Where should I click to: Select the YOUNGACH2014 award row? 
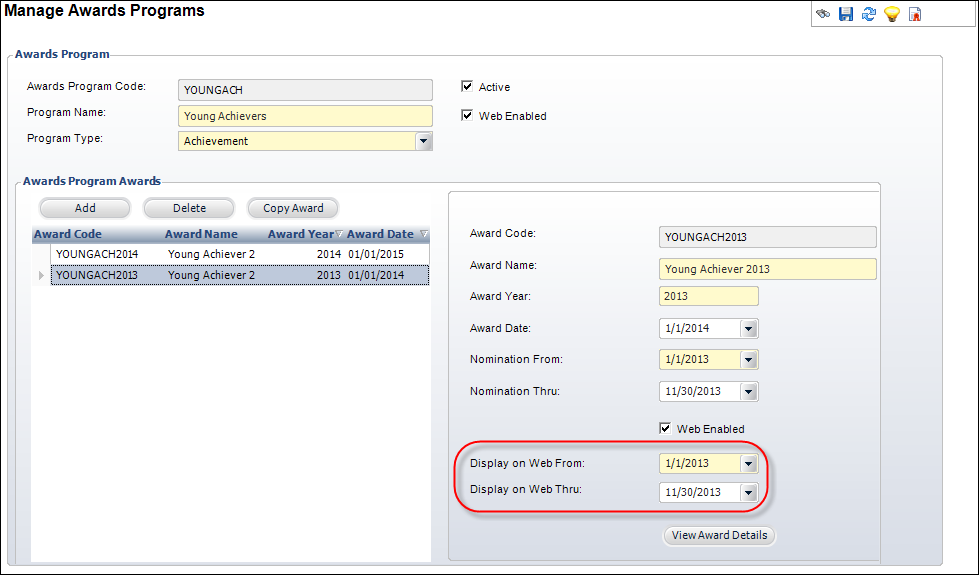(240, 254)
